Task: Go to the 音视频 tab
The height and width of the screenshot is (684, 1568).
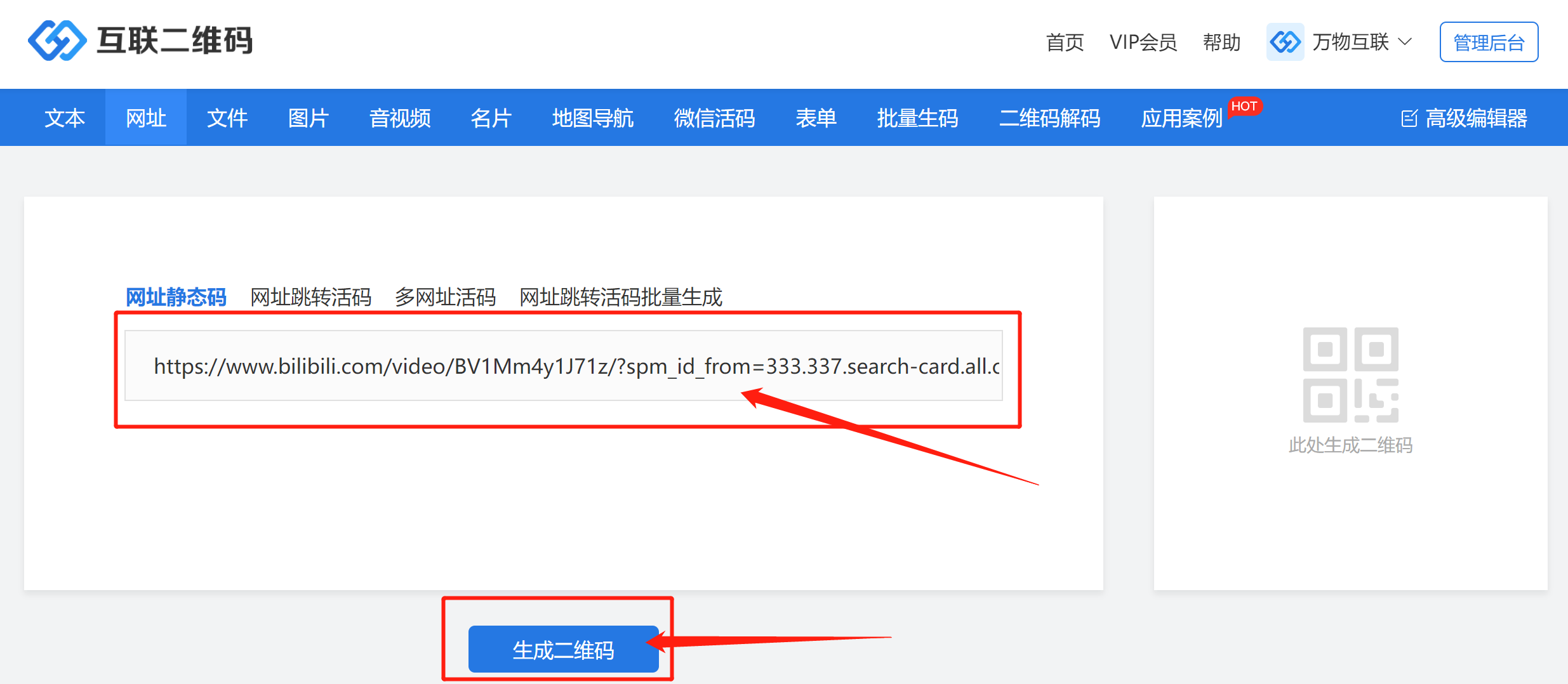Action: coord(400,118)
